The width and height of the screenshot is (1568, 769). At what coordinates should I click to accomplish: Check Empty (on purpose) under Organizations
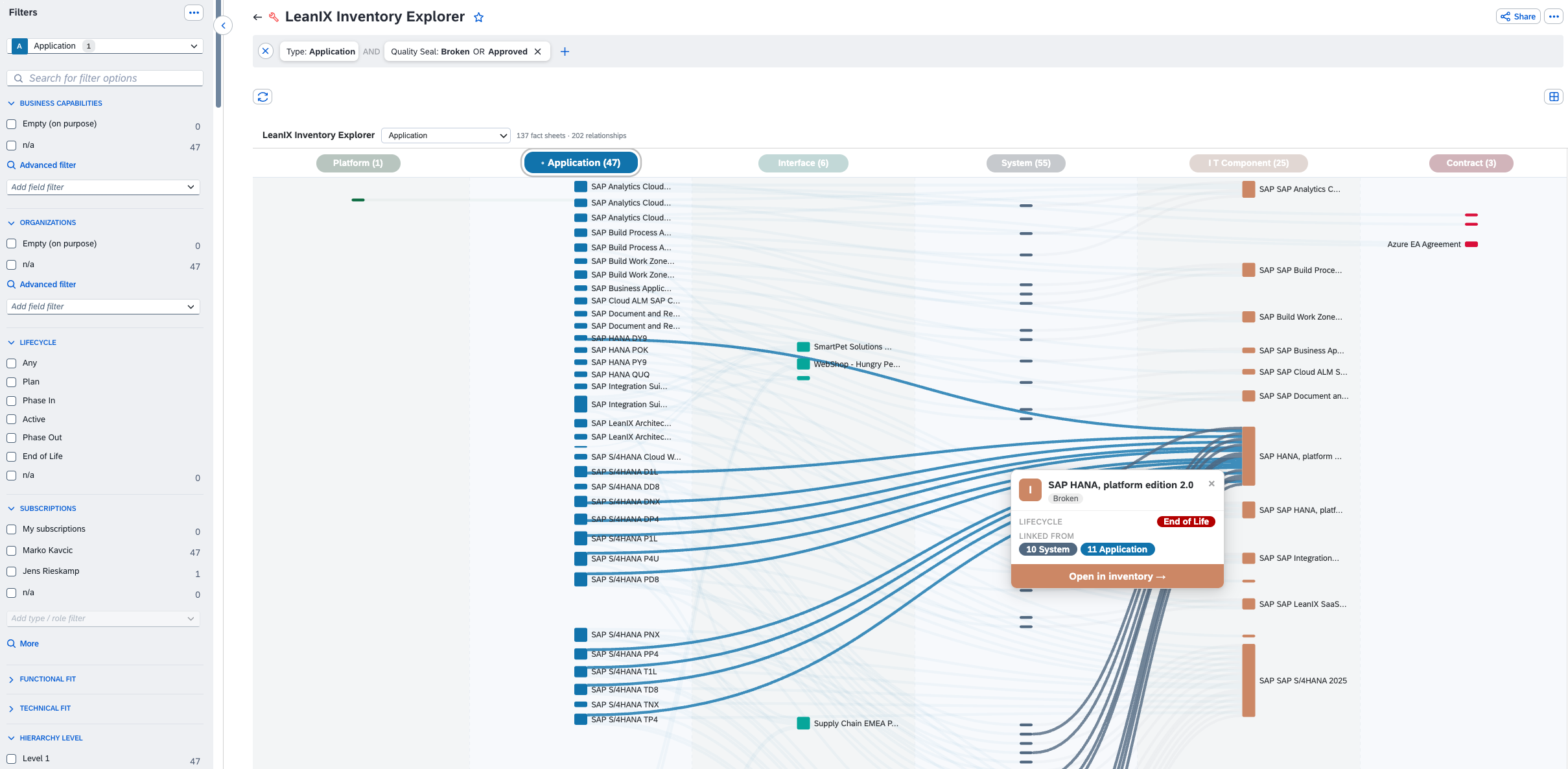pos(12,244)
